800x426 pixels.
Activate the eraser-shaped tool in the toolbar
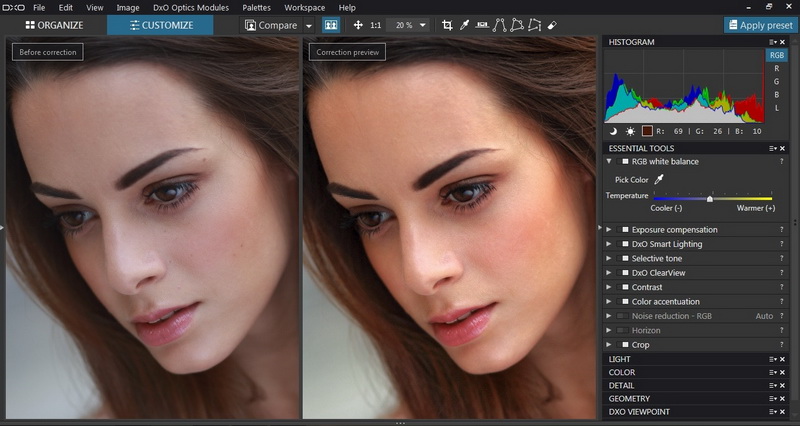coord(552,25)
